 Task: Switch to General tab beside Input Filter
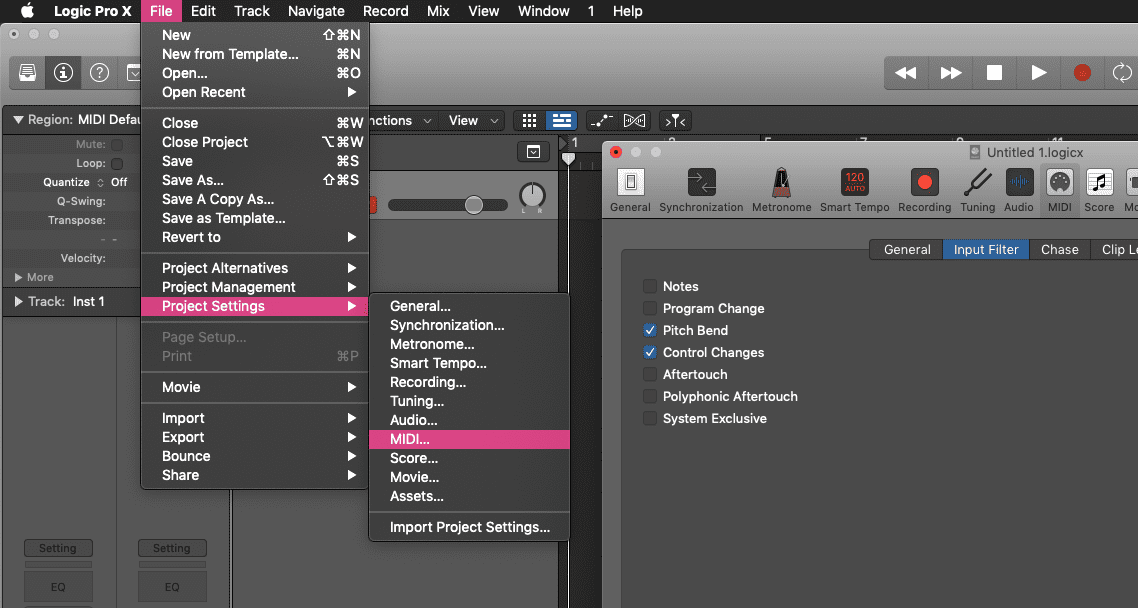pos(907,250)
